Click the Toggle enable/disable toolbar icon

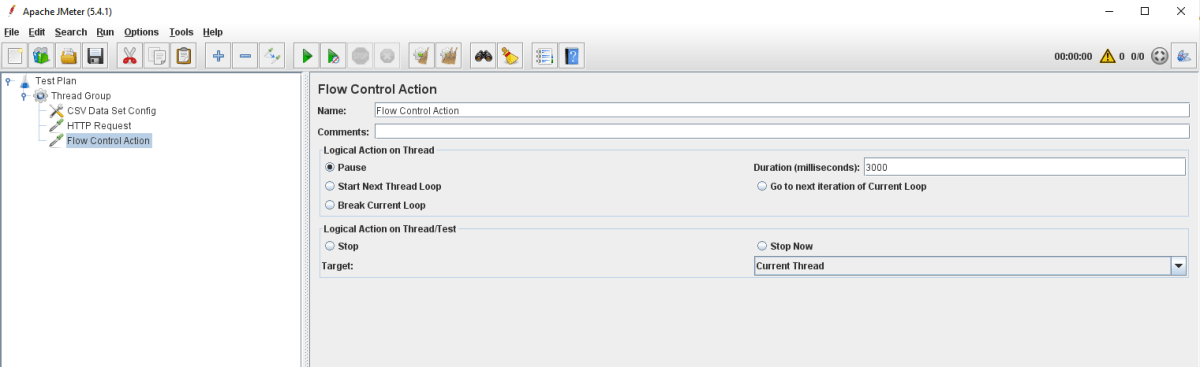pyautogui.click(x=272, y=56)
